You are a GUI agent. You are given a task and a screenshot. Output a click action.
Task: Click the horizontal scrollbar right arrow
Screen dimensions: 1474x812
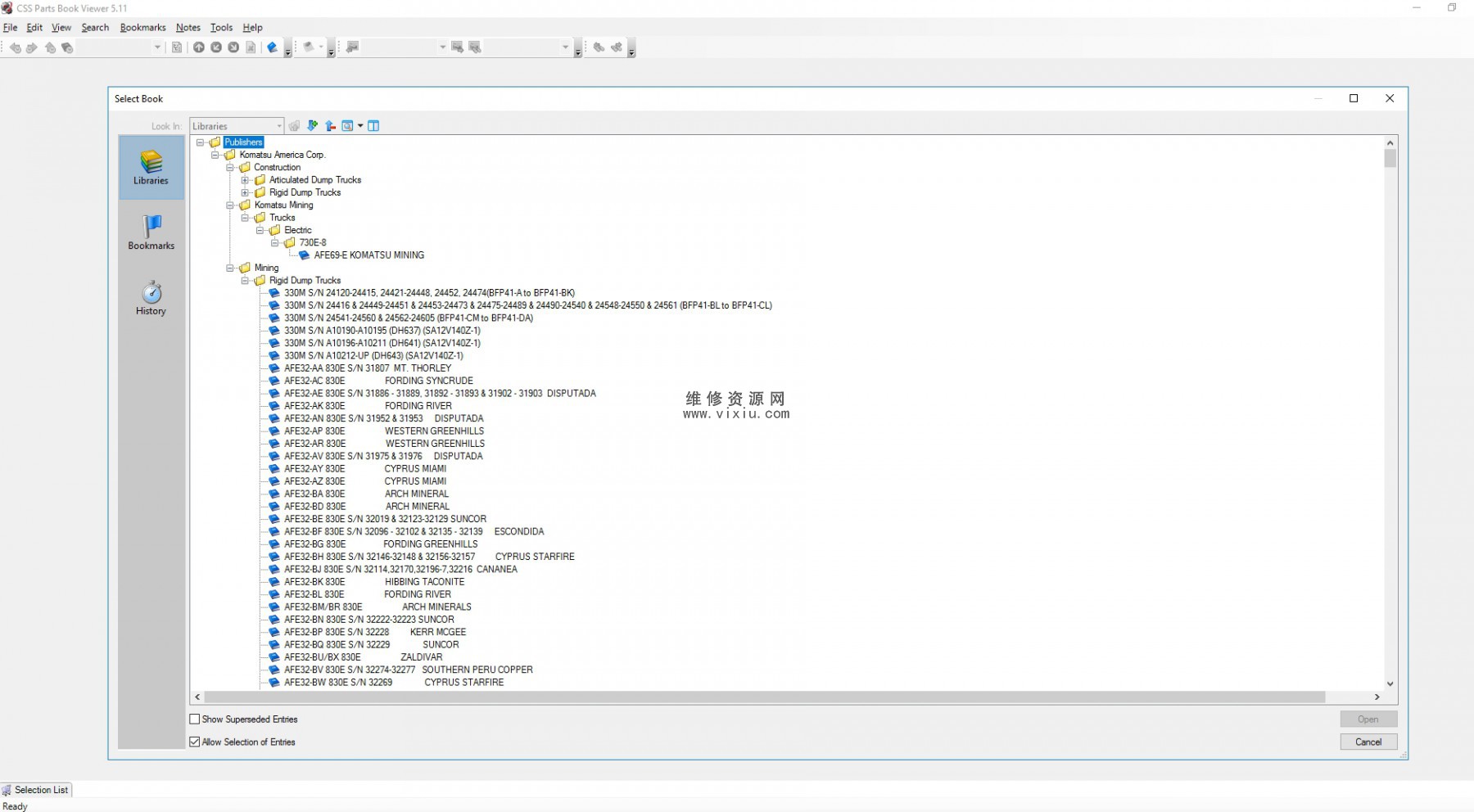pyautogui.click(x=1377, y=697)
